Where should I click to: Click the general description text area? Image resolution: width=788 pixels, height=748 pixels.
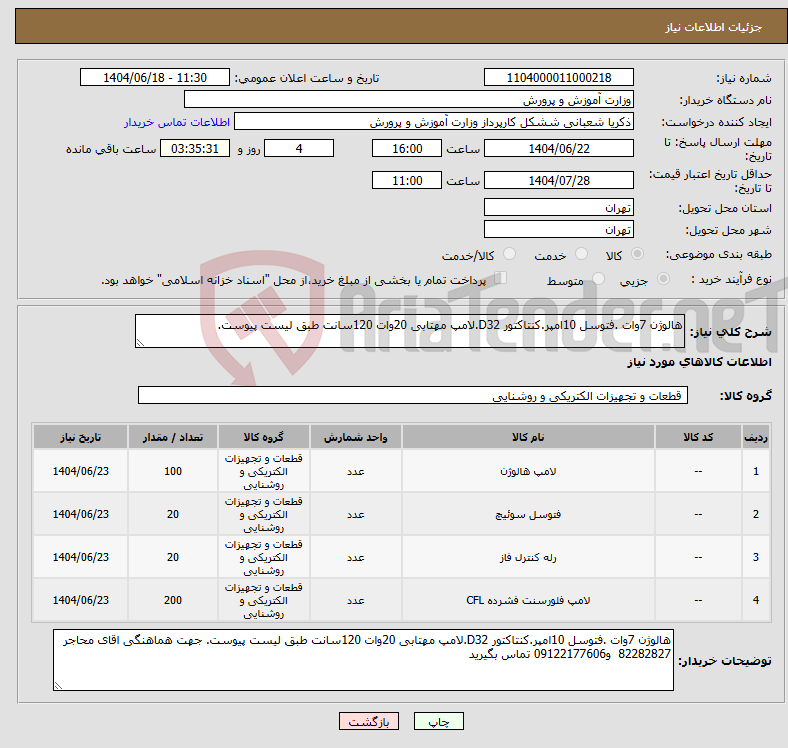410,331
